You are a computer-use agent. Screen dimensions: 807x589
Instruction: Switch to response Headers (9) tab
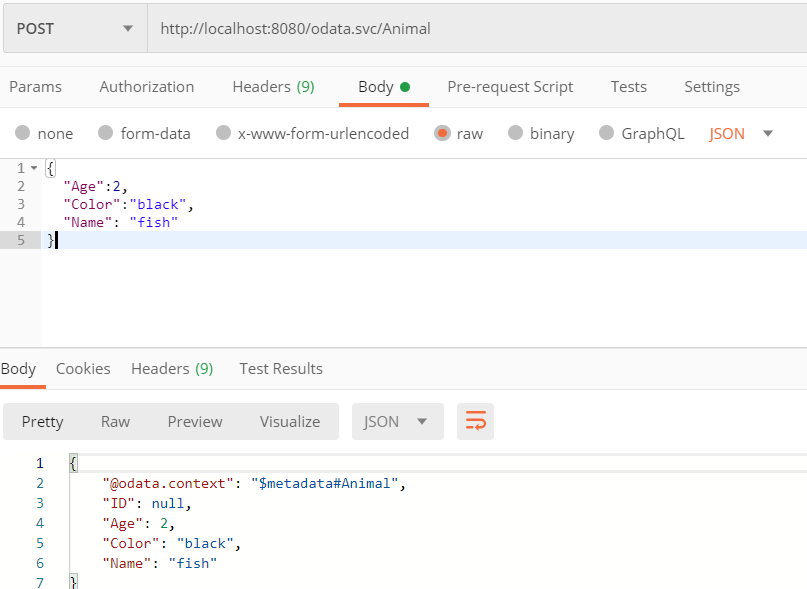click(172, 369)
